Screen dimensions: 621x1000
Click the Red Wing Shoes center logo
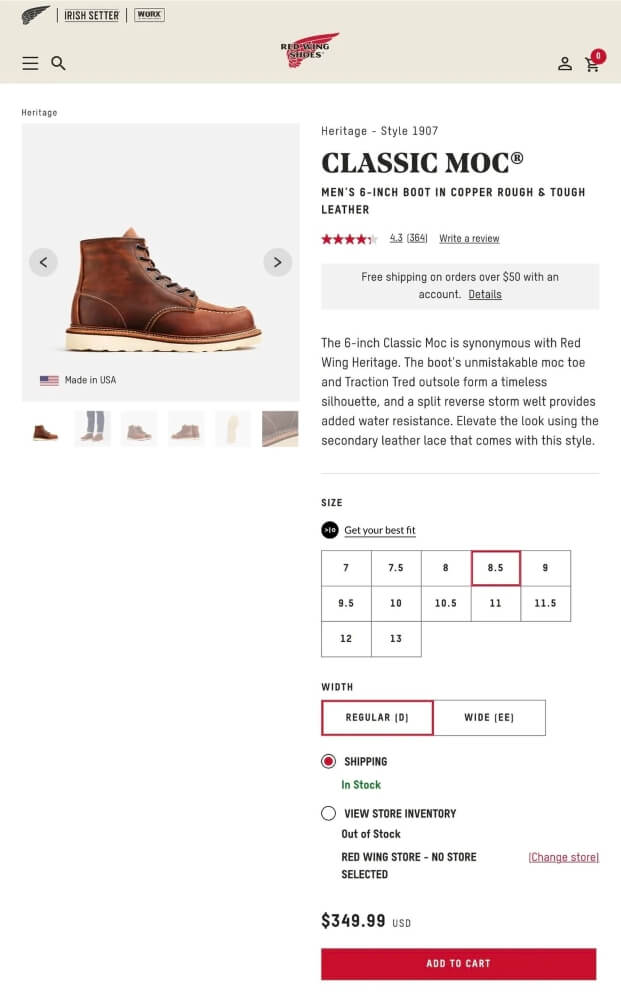(309, 51)
